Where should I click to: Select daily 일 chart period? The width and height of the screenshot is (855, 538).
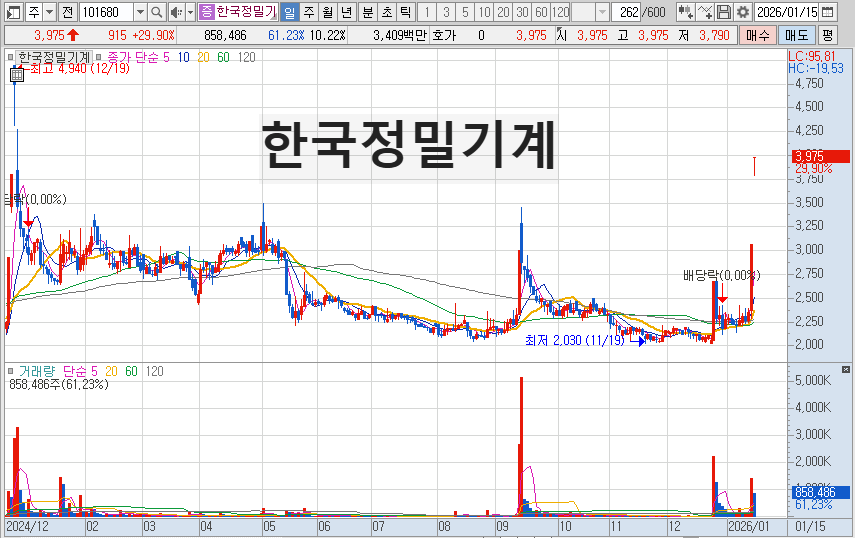(290, 11)
